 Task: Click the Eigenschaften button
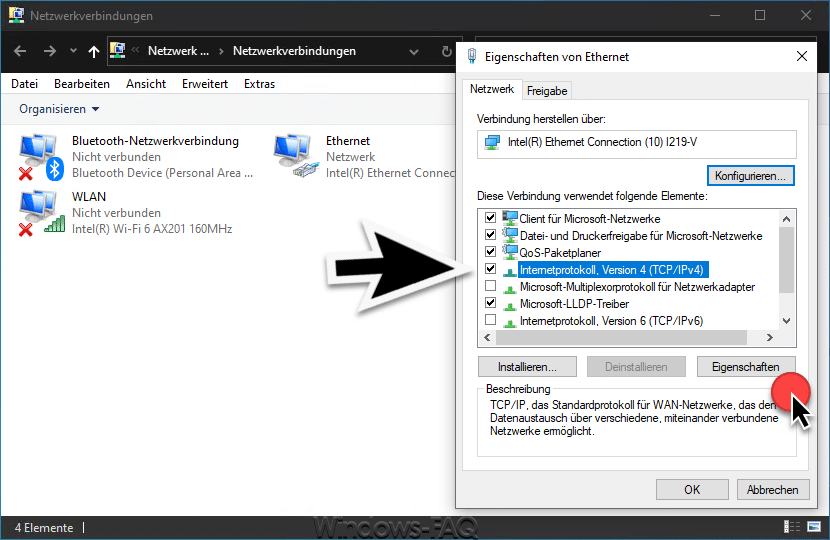tap(745, 366)
